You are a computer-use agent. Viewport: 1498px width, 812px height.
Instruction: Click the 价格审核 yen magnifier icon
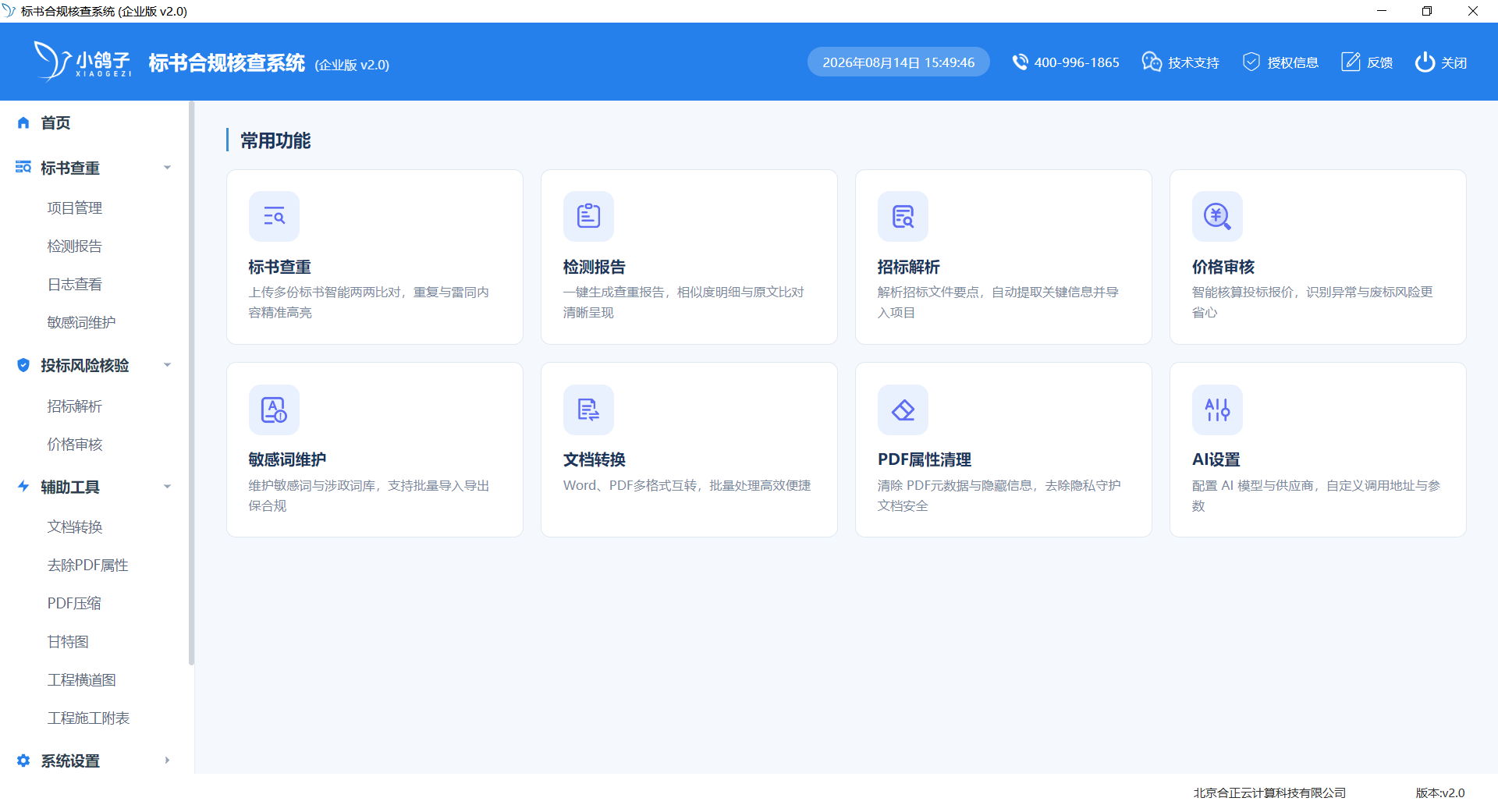tap(1217, 216)
